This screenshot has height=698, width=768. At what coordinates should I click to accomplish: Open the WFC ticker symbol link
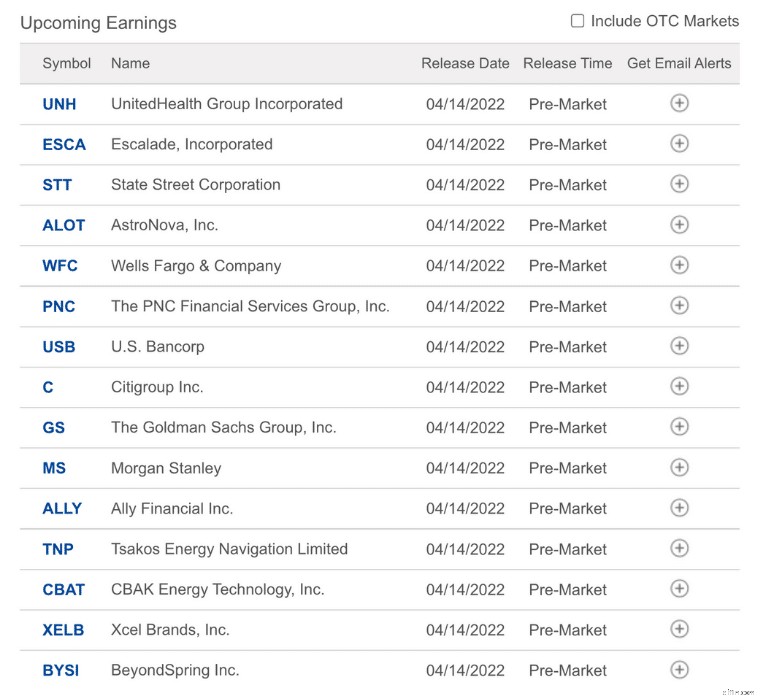60,266
